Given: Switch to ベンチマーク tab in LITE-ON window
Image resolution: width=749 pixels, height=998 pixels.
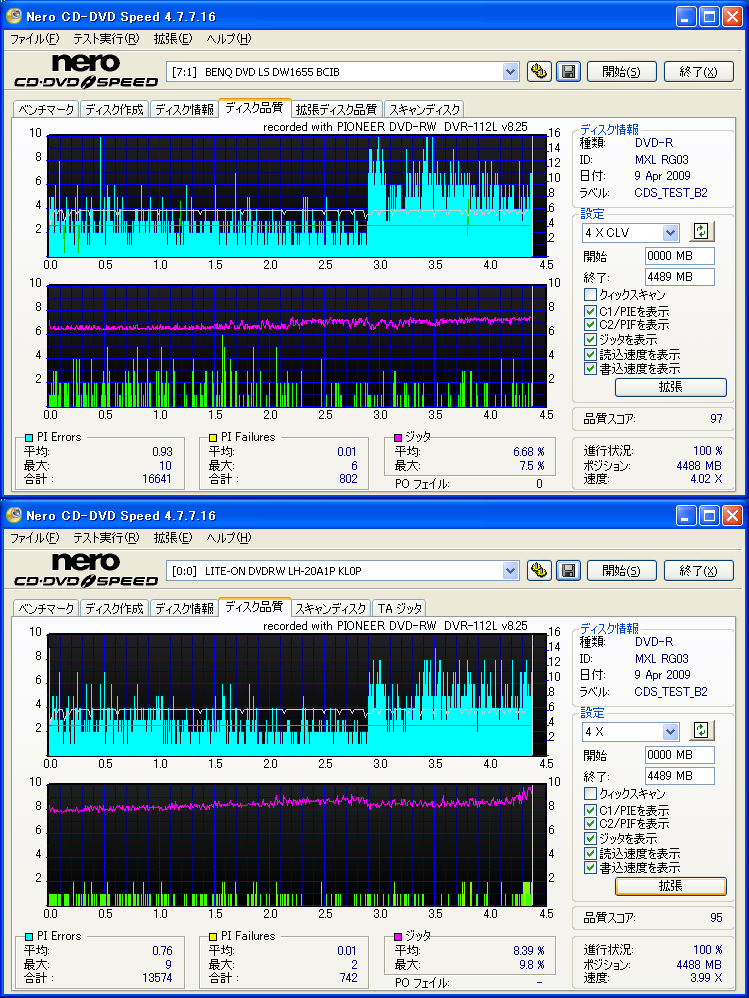Looking at the screenshot, I should click(x=46, y=608).
